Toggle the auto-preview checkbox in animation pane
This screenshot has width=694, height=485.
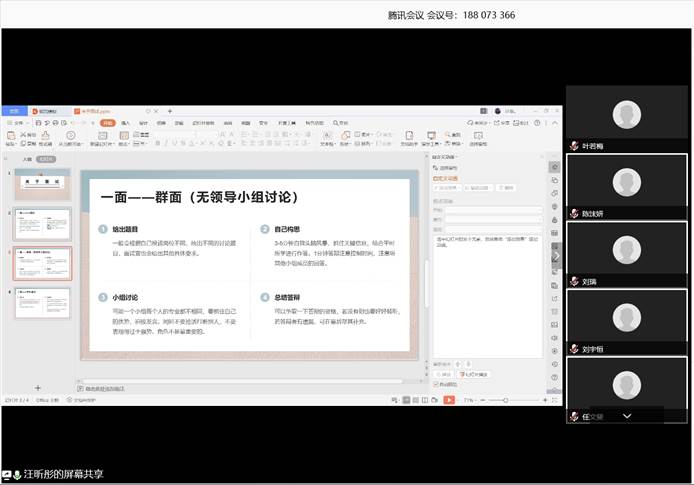coord(436,383)
